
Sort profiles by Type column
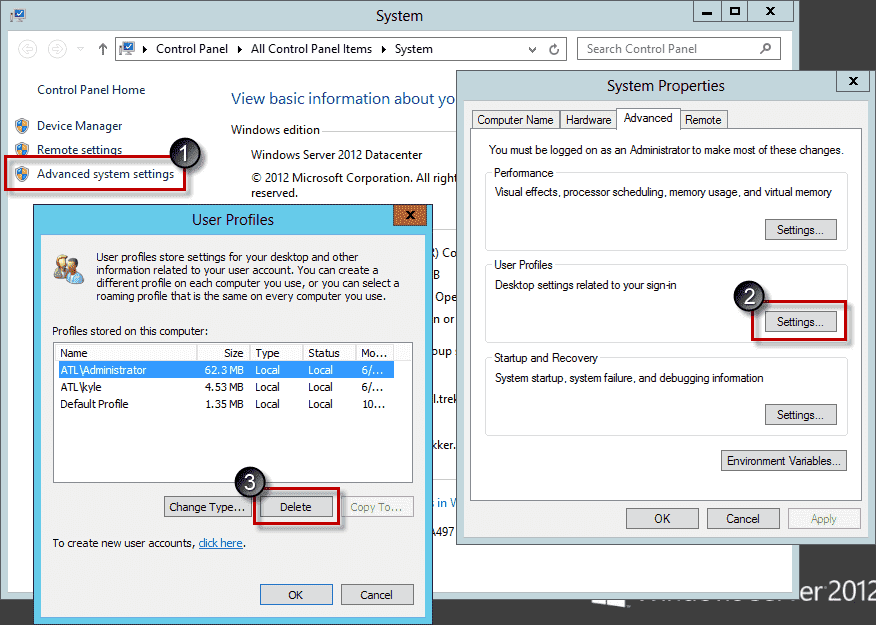click(276, 353)
